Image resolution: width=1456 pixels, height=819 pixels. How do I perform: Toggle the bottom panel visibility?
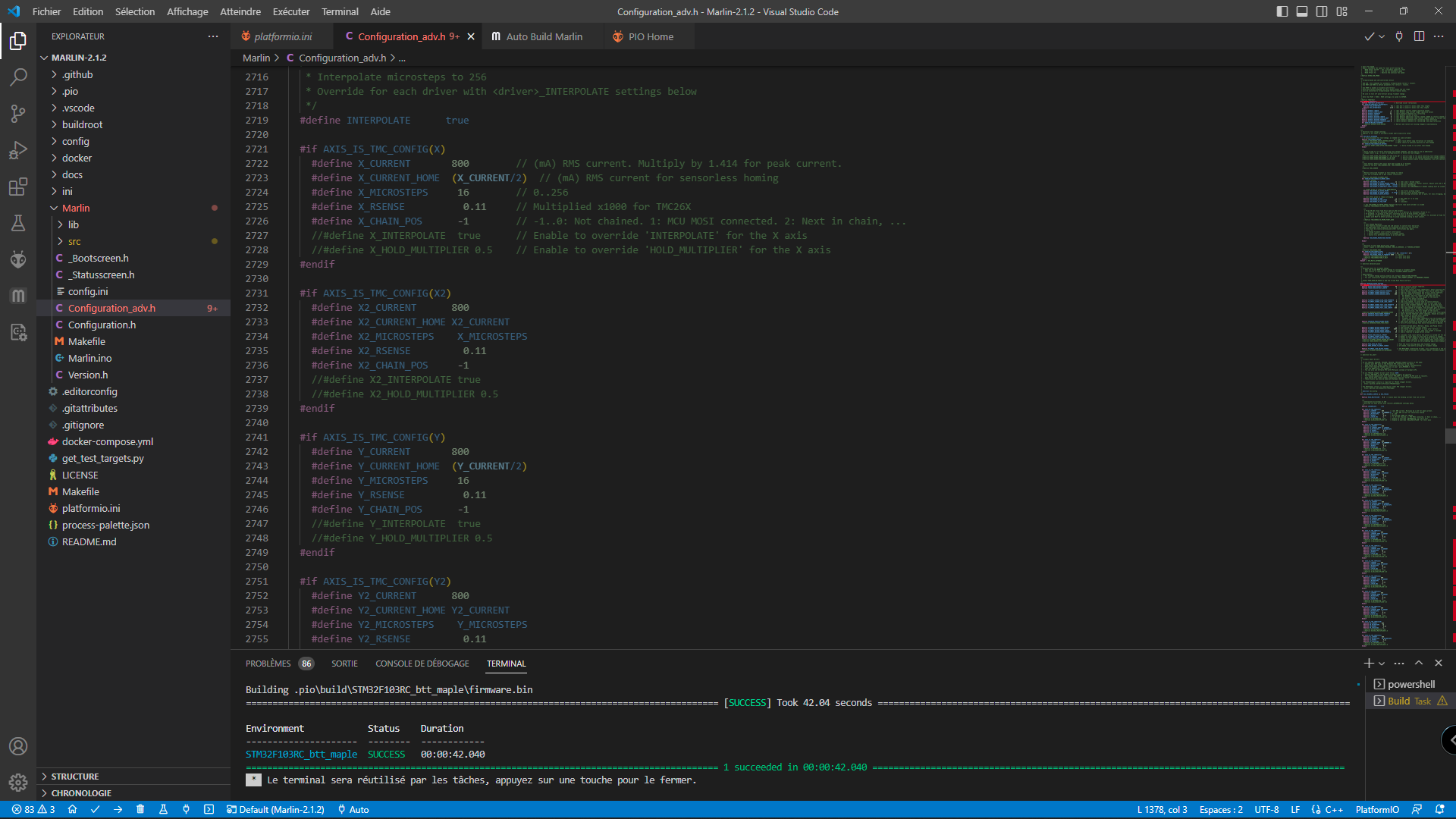point(1302,11)
